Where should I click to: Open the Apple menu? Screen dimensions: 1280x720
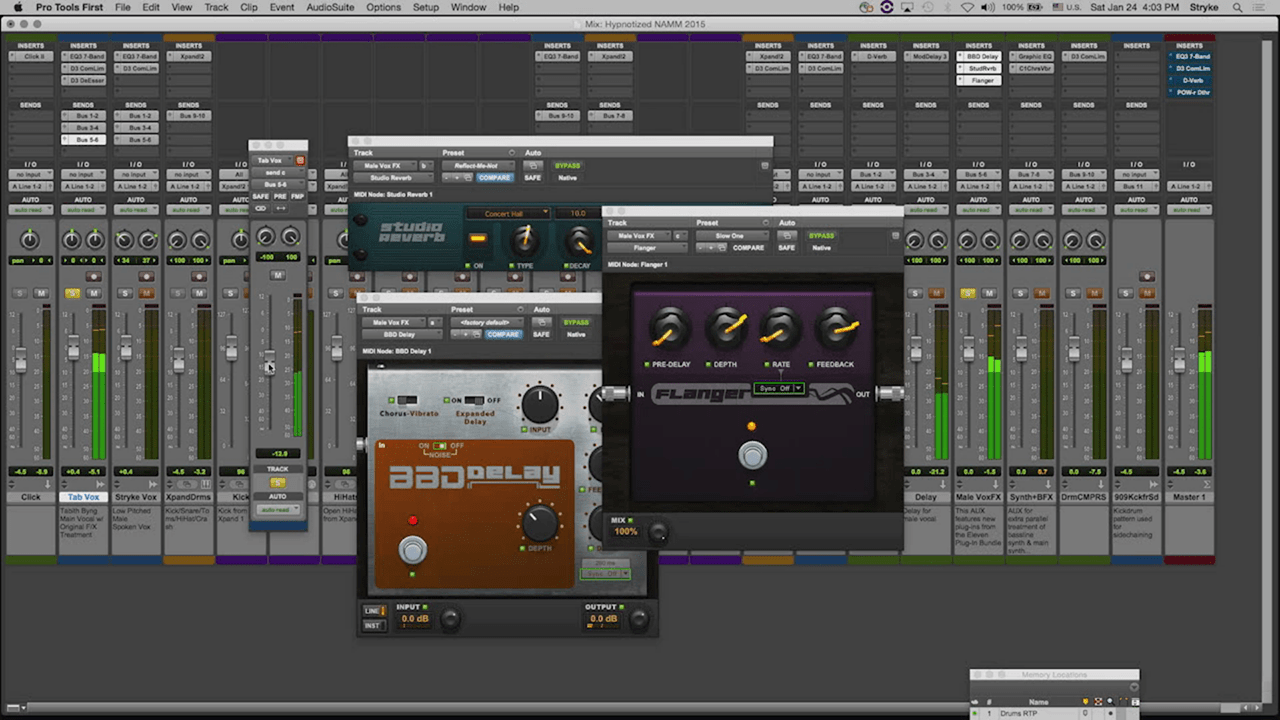click(x=17, y=7)
